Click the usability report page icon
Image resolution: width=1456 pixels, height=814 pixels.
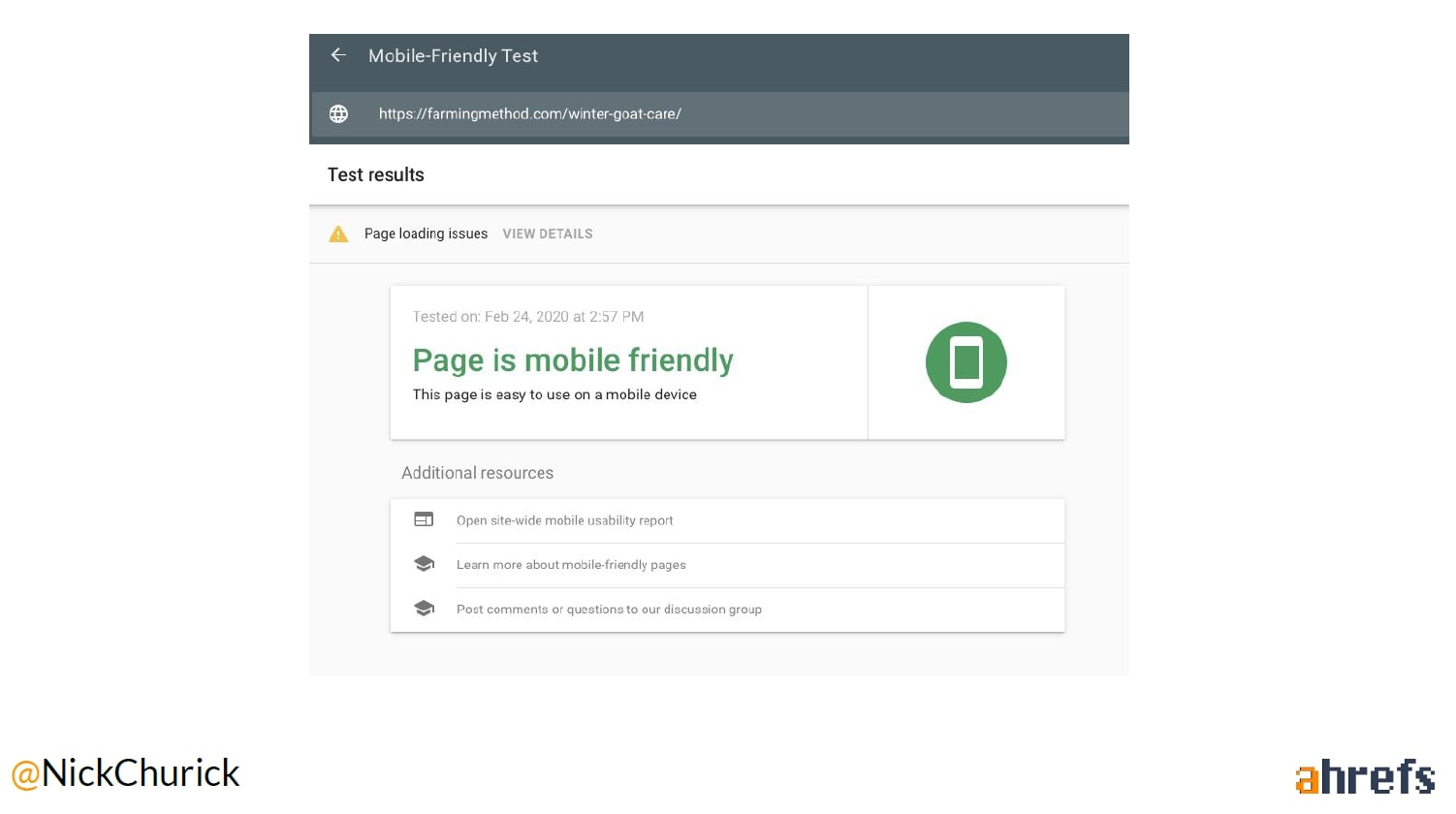pos(424,519)
